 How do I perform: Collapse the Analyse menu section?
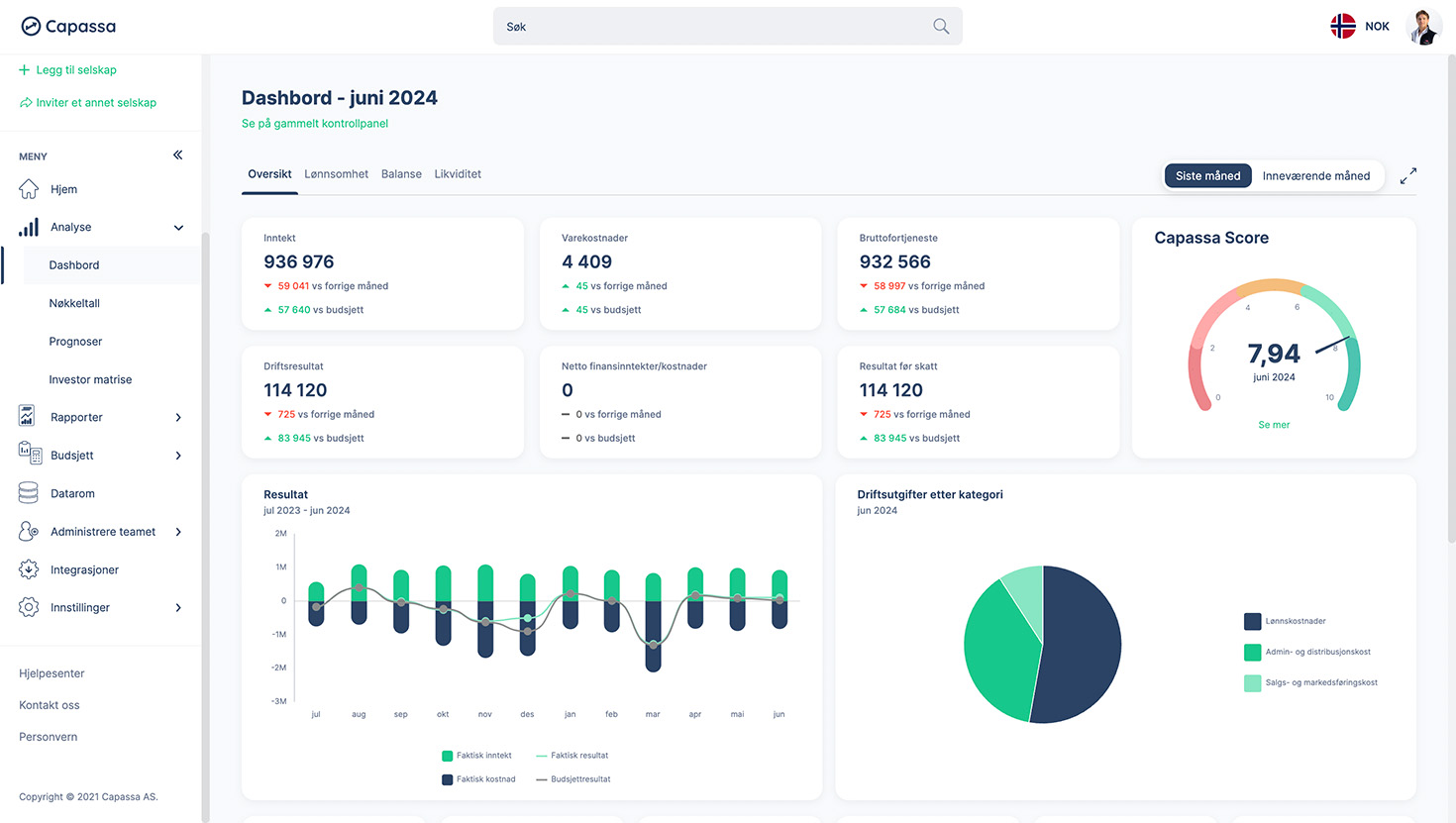click(178, 228)
